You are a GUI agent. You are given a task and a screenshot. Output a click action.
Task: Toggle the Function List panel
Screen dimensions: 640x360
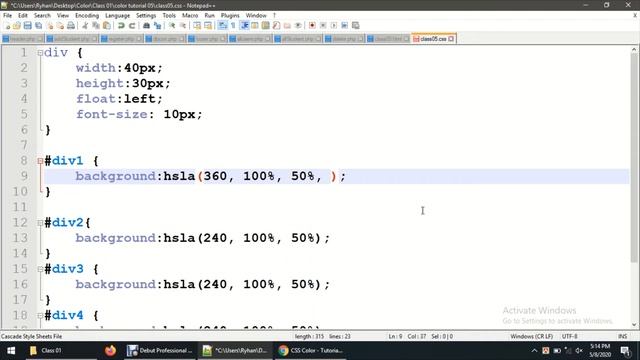click(x=276, y=26)
